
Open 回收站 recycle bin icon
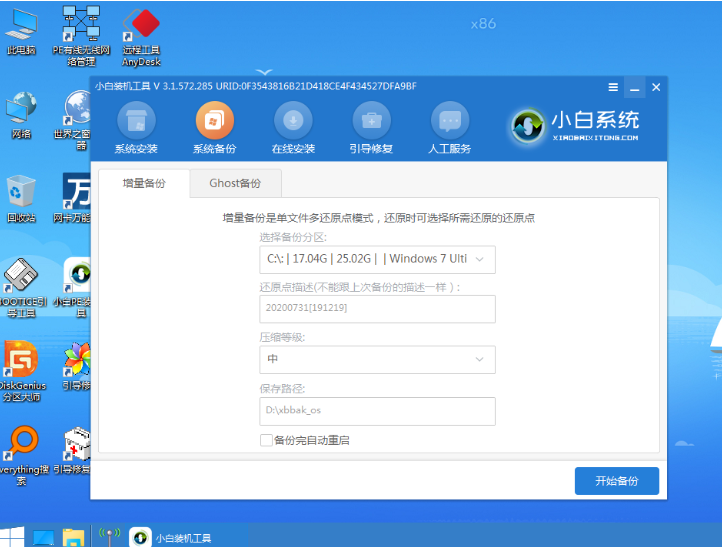(21, 199)
